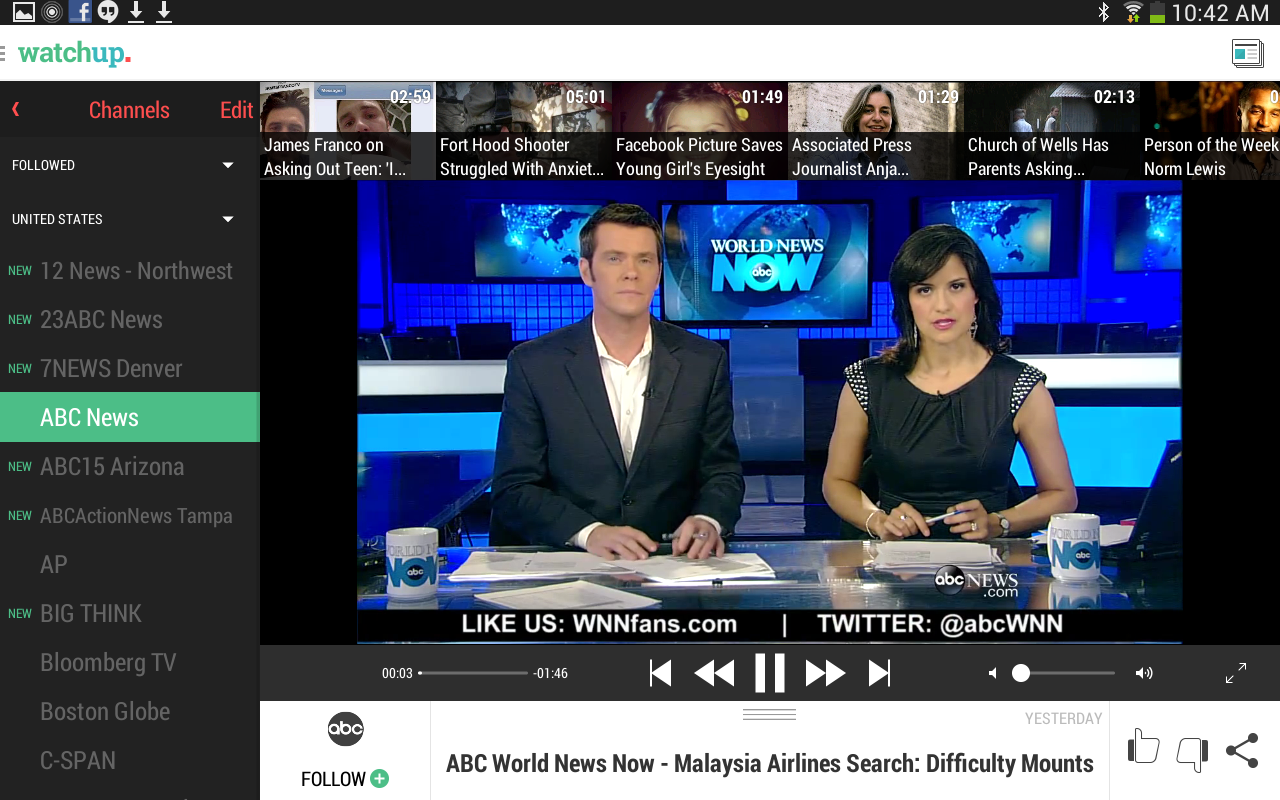1280x800 pixels.
Task: Select 7NEWS Denver channel
Action: [x=130, y=369]
